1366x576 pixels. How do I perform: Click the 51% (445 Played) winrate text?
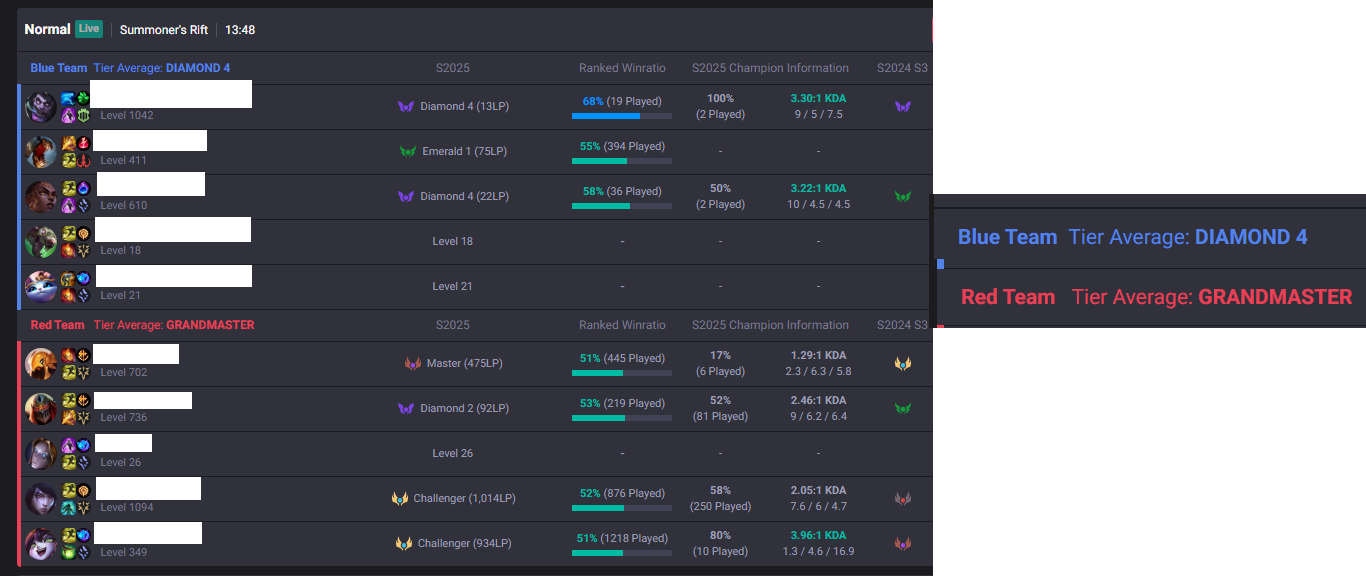point(622,358)
